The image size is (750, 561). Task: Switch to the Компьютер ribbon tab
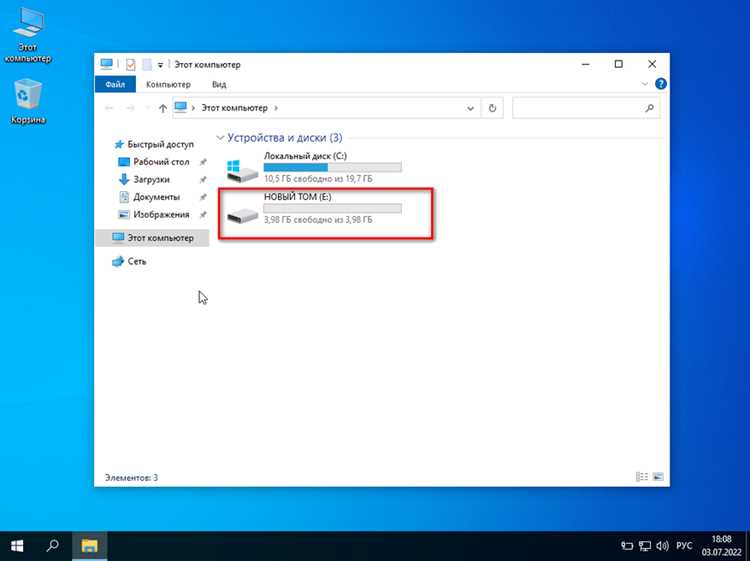(168, 84)
